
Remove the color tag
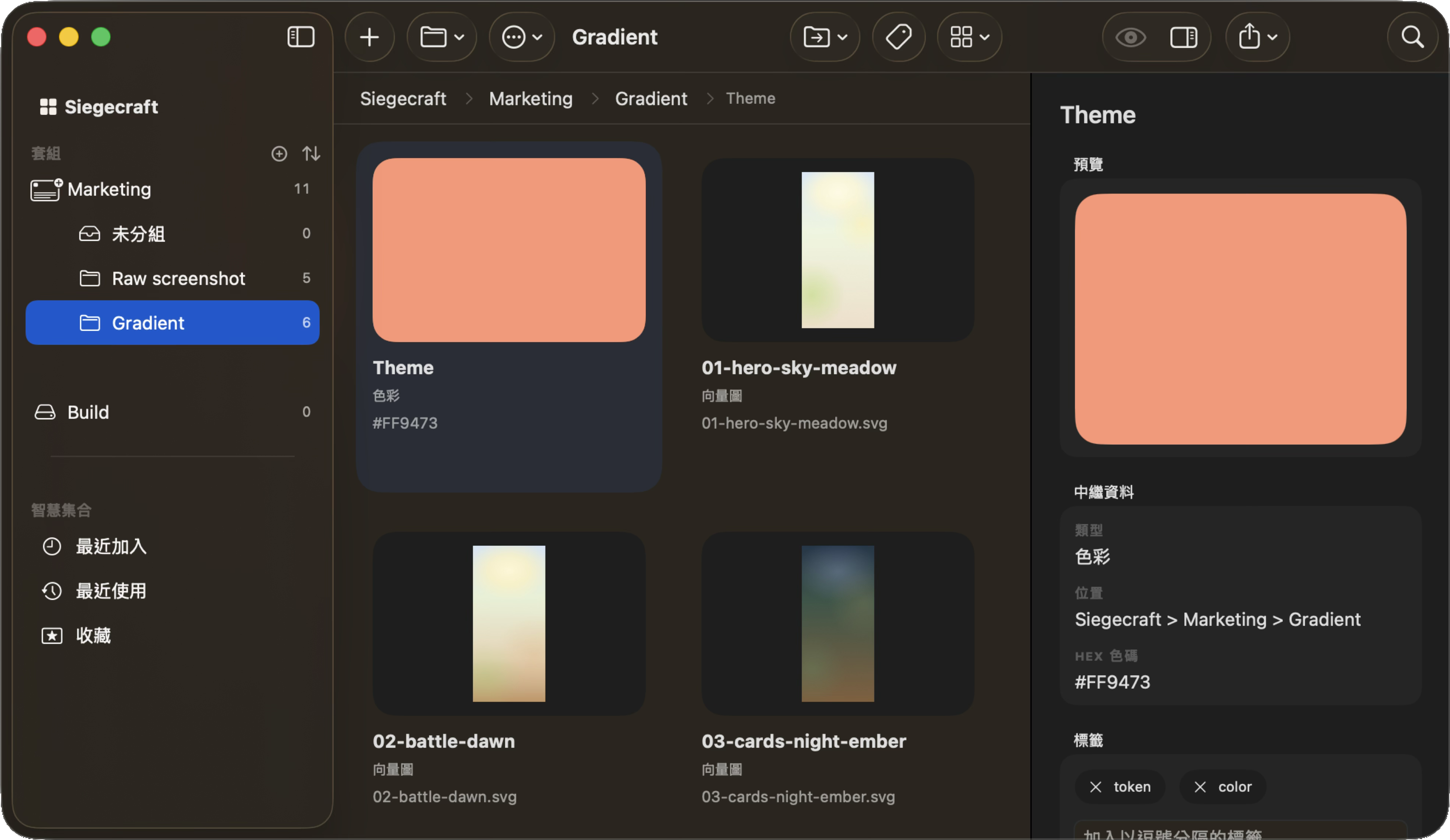click(1200, 787)
